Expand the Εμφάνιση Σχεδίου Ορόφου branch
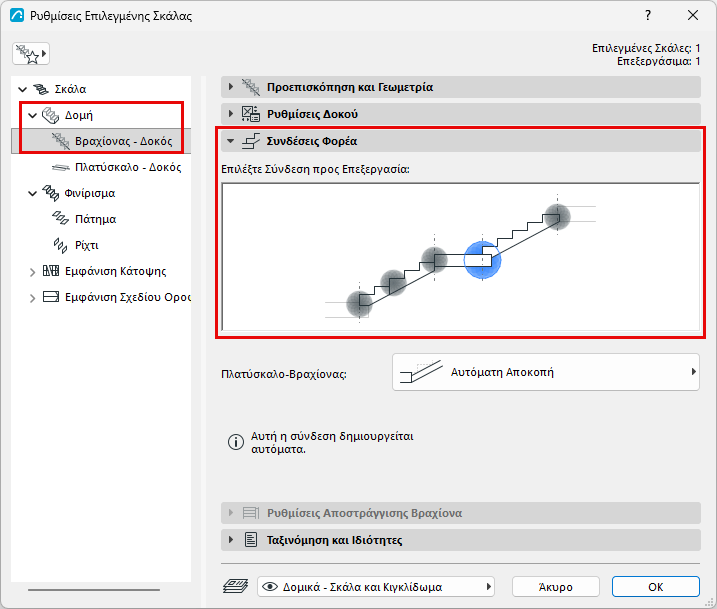Viewport: 717px width, 609px height. [32, 298]
